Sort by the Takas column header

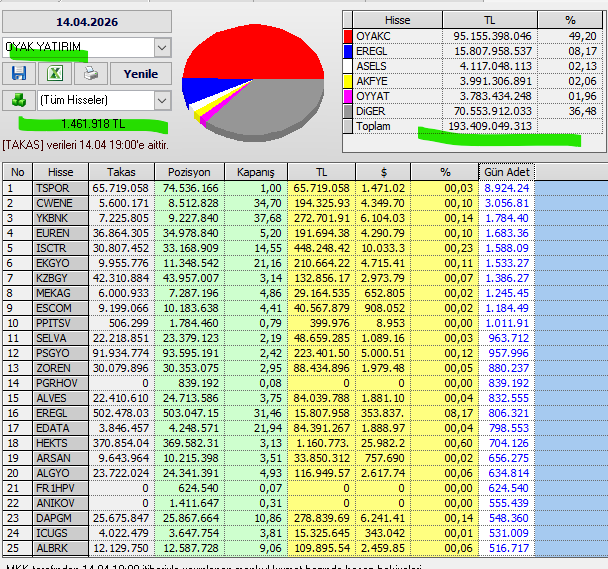coord(121,172)
